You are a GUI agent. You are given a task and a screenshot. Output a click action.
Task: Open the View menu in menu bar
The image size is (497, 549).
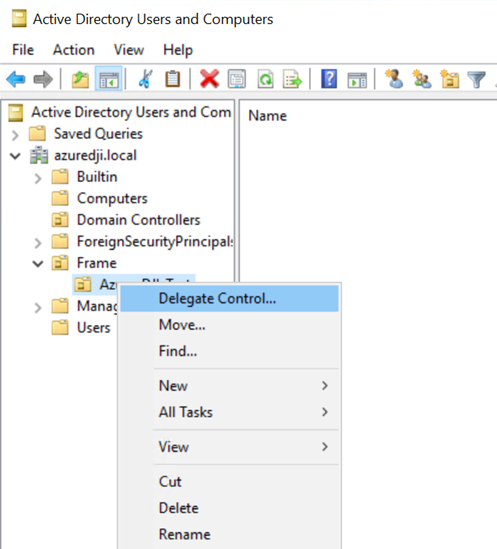(x=129, y=49)
